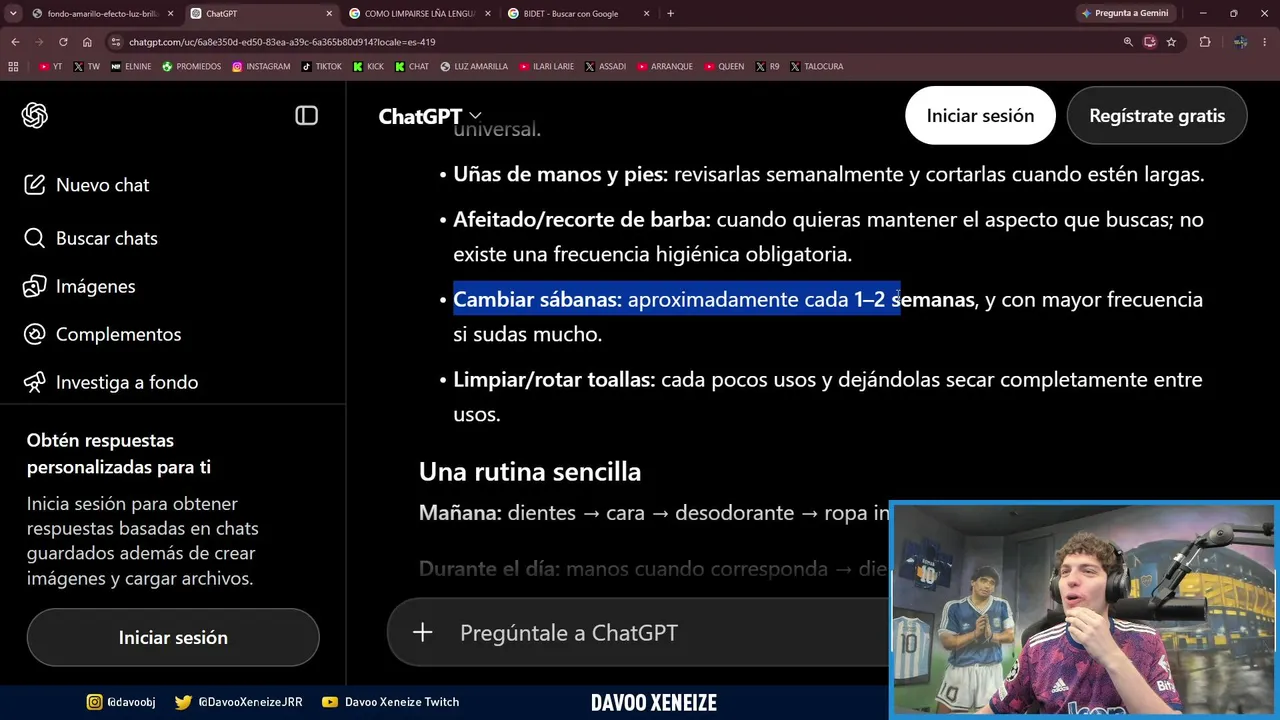Open the LUZ AMARILLA bookmark
This screenshot has width=1280, height=720.
tap(473, 67)
